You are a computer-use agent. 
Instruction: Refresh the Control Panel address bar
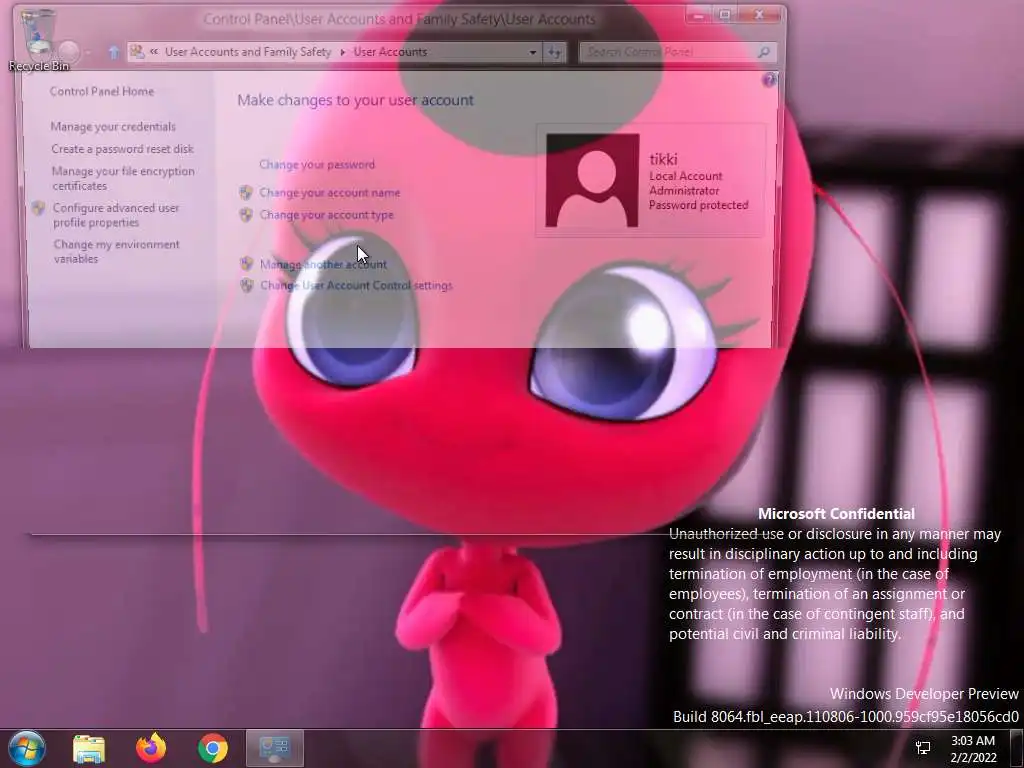tap(554, 52)
